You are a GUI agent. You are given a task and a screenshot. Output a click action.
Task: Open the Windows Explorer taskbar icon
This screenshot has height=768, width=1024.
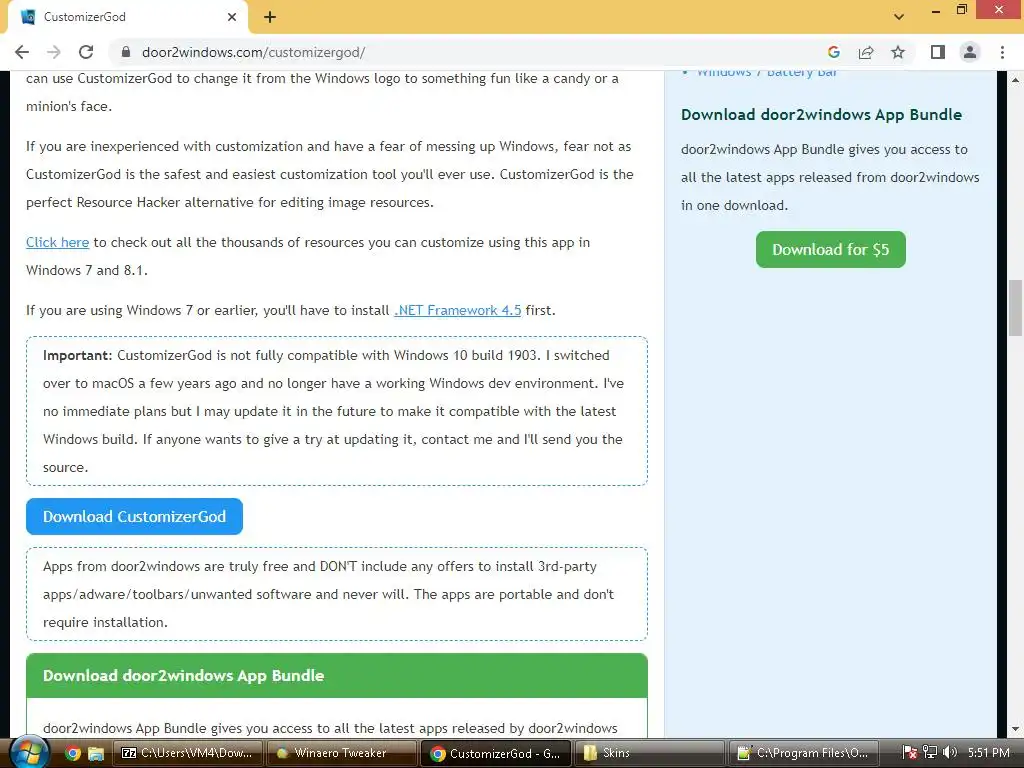(x=97, y=754)
